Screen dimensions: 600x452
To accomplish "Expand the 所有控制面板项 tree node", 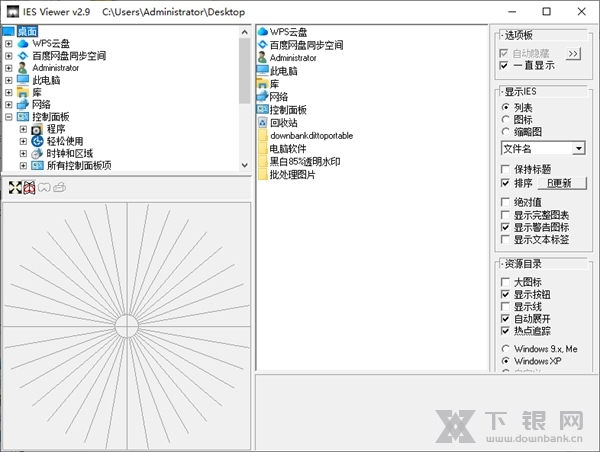I will tap(23, 166).
